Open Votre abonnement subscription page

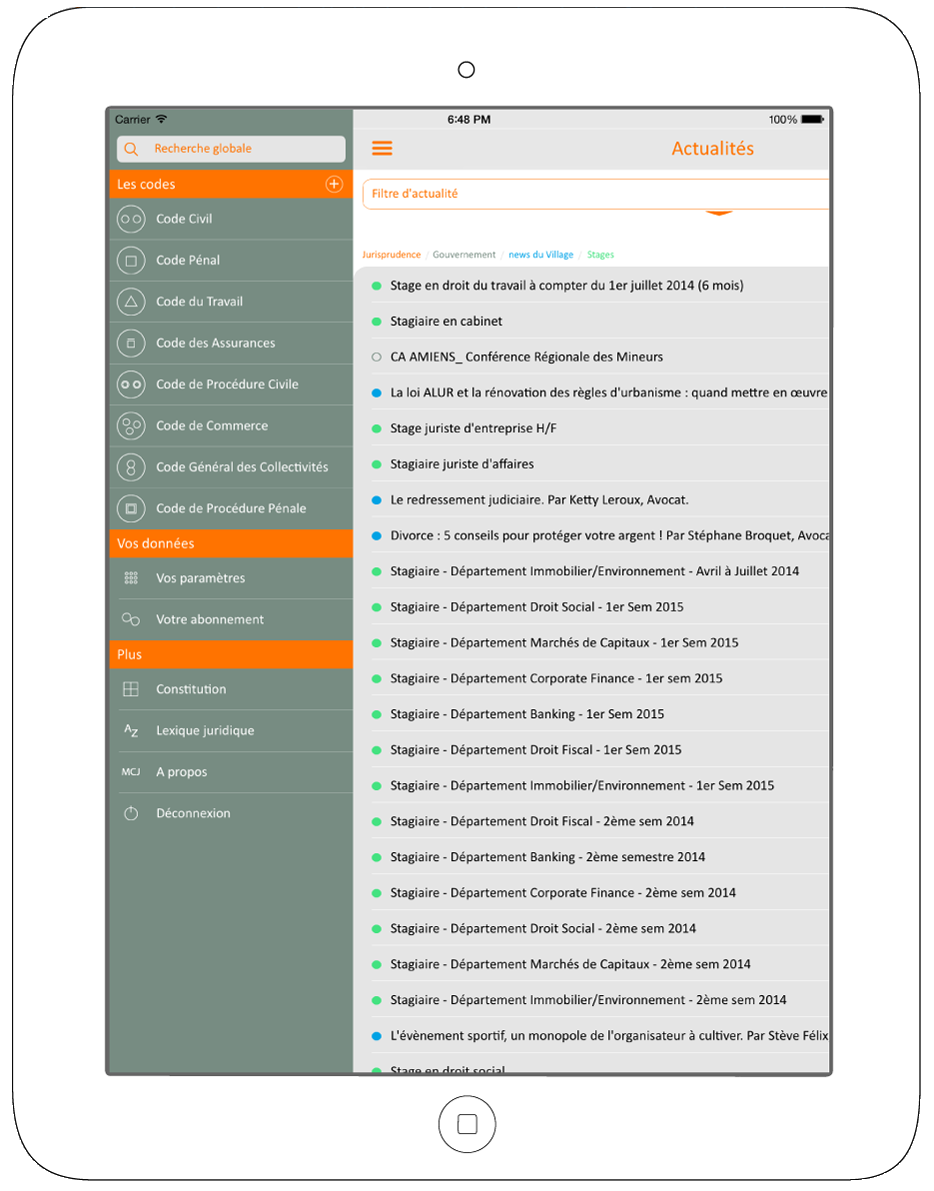click(x=231, y=620)
